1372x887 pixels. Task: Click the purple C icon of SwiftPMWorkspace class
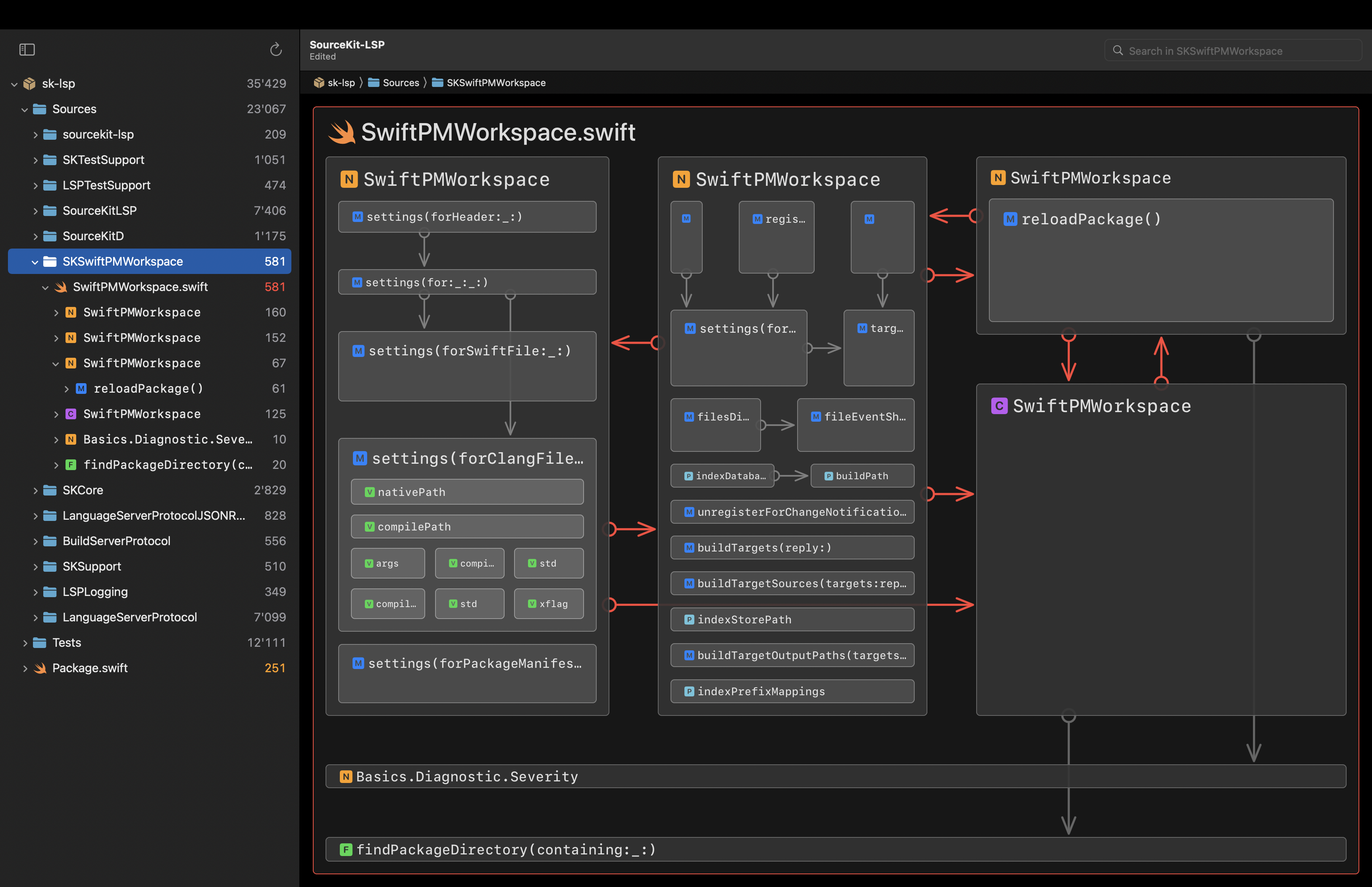point(999,406)
